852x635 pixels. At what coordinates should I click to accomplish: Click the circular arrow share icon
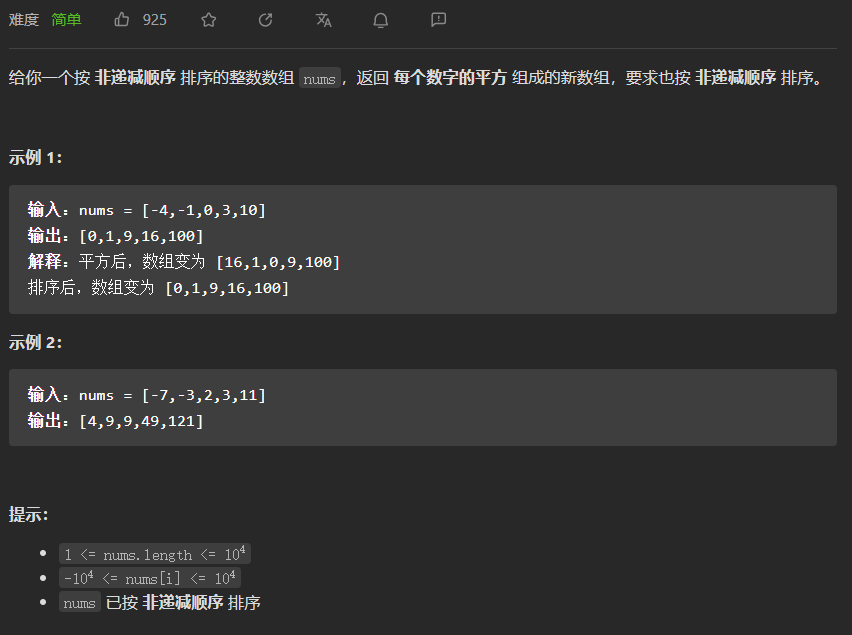coord(265,20)
